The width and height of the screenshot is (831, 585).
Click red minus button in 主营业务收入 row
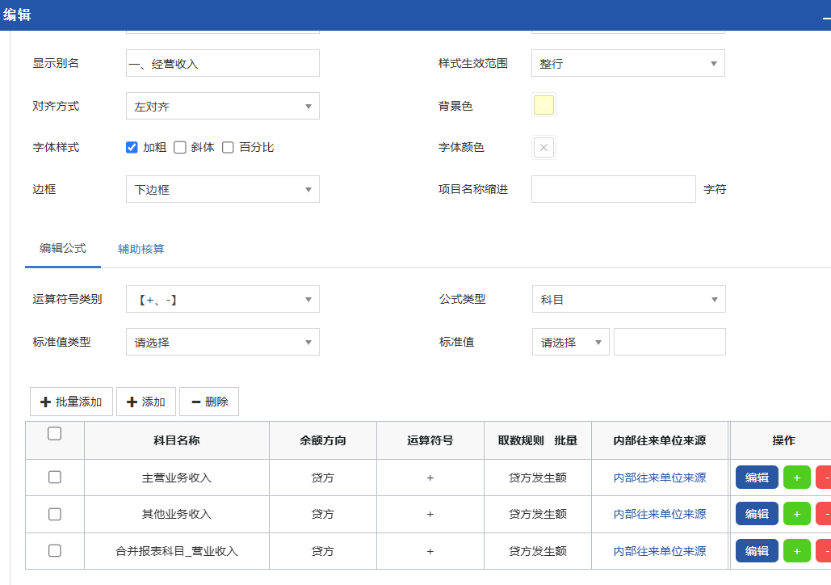824,477
